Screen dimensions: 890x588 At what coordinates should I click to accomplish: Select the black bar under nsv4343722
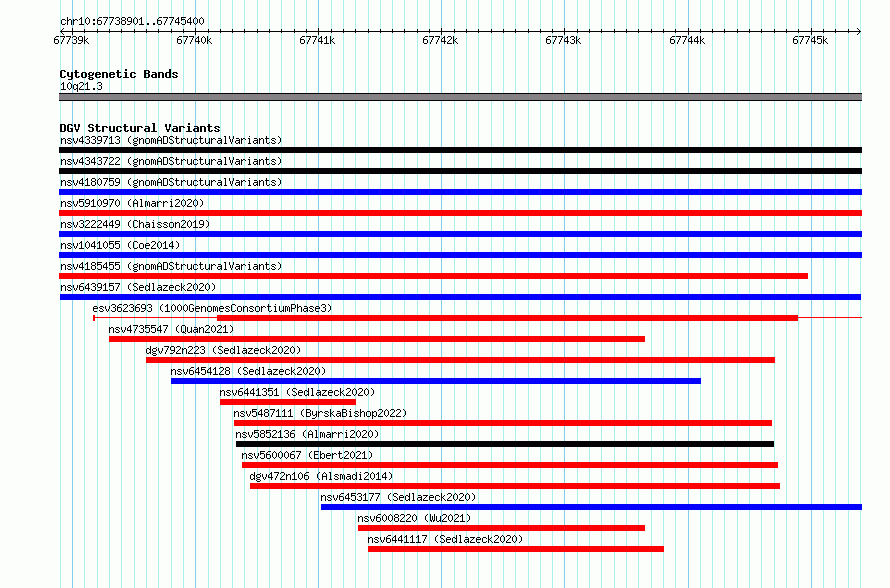pos(460,171)
